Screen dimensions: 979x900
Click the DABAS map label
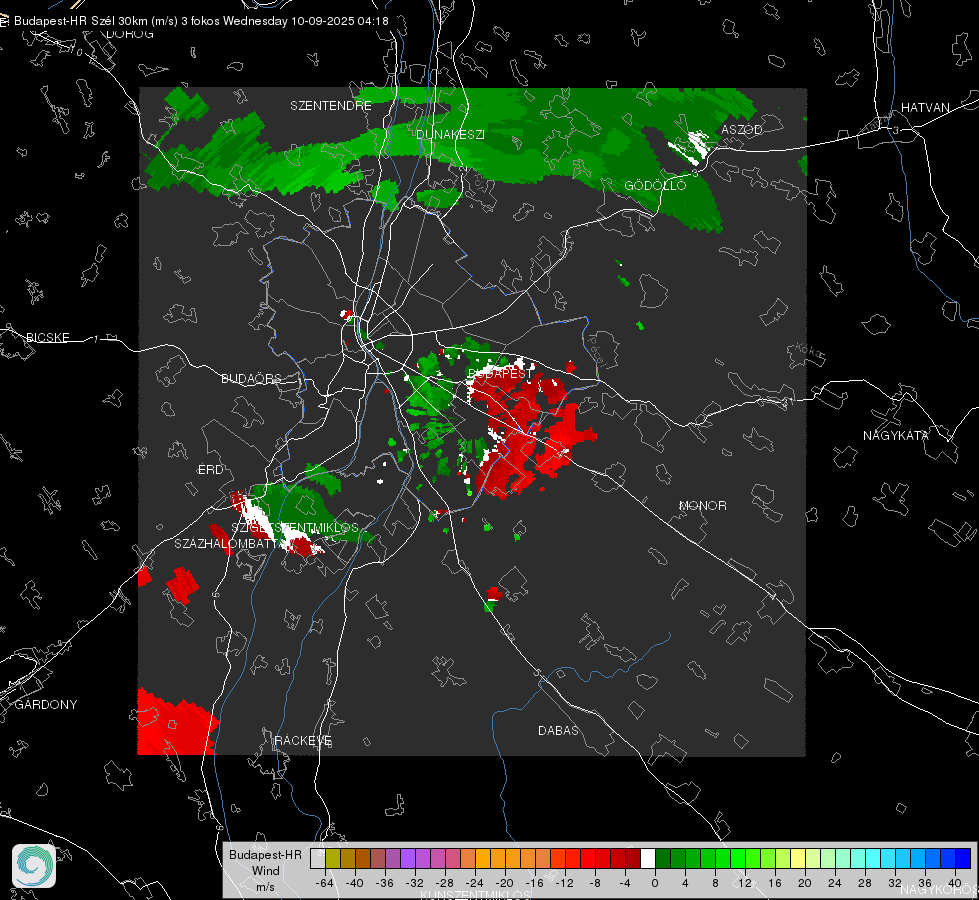(x=558, y=730)
